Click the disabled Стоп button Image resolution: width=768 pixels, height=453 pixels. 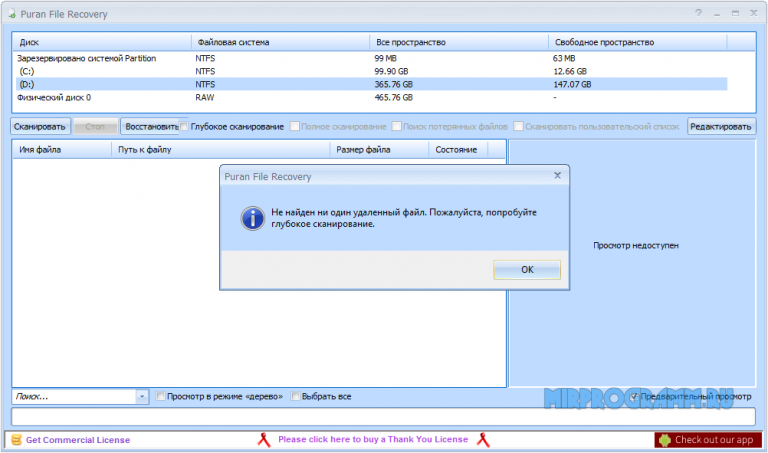pos(95,126)
